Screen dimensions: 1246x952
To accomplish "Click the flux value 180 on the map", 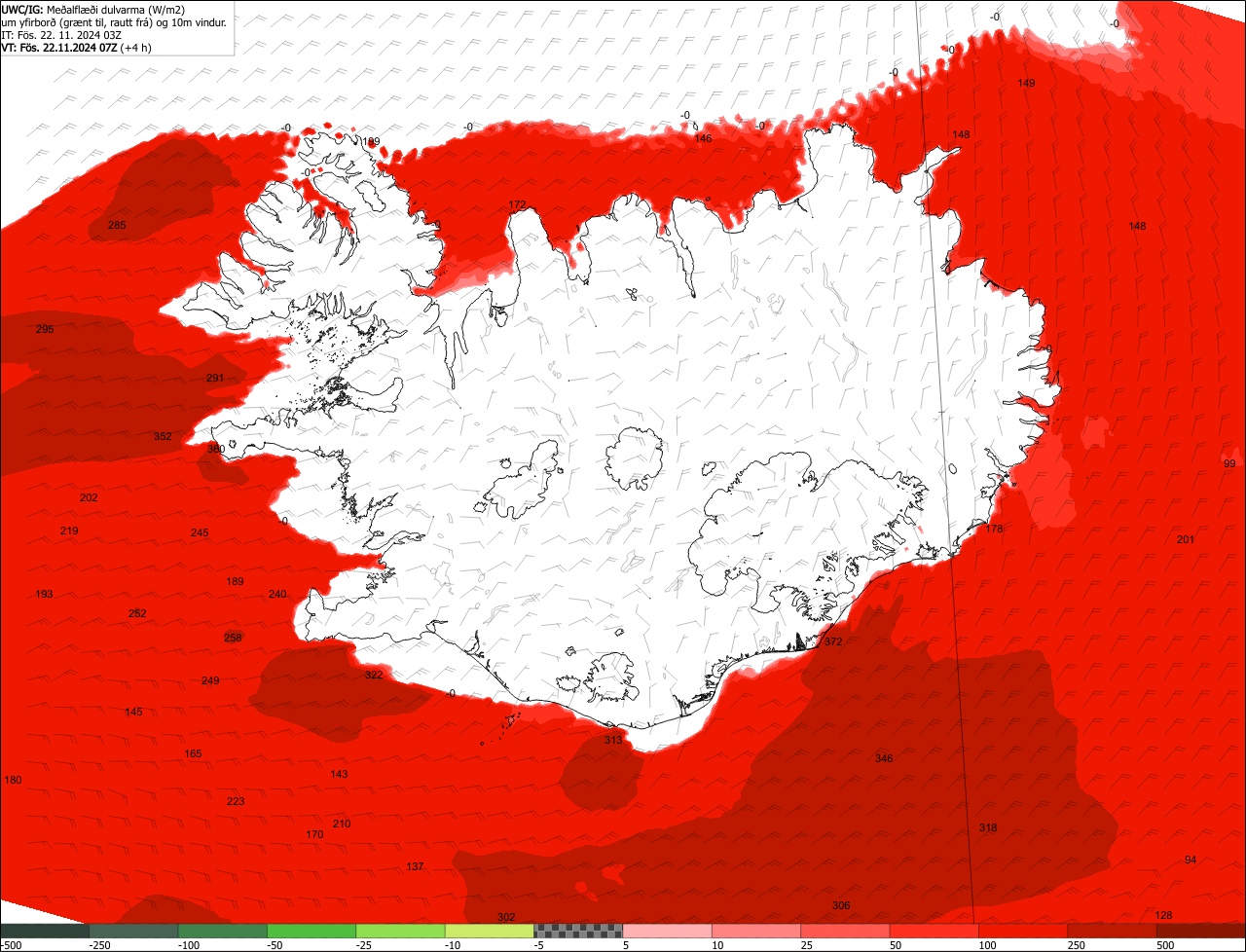I will [x=13, y=780].
